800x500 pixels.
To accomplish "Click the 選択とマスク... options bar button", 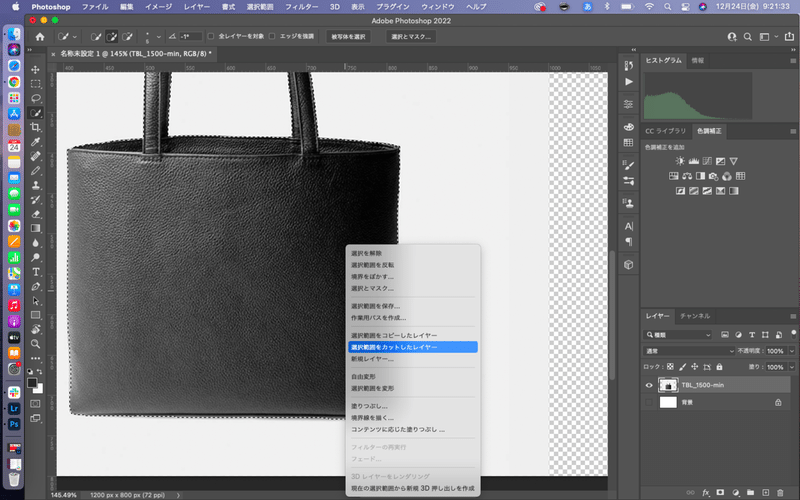I will click(x=411, y=37).
